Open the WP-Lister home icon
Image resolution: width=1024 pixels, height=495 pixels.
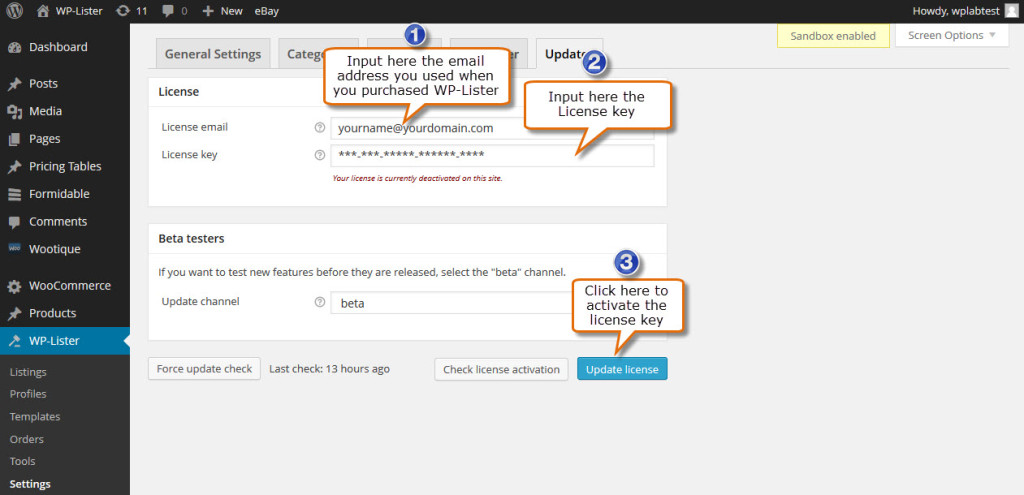(x=43, y=11)
